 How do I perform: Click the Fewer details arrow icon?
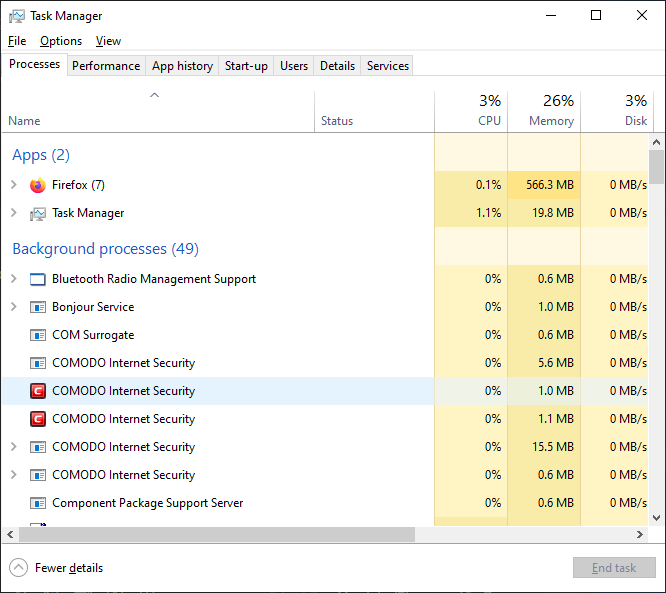18,568
